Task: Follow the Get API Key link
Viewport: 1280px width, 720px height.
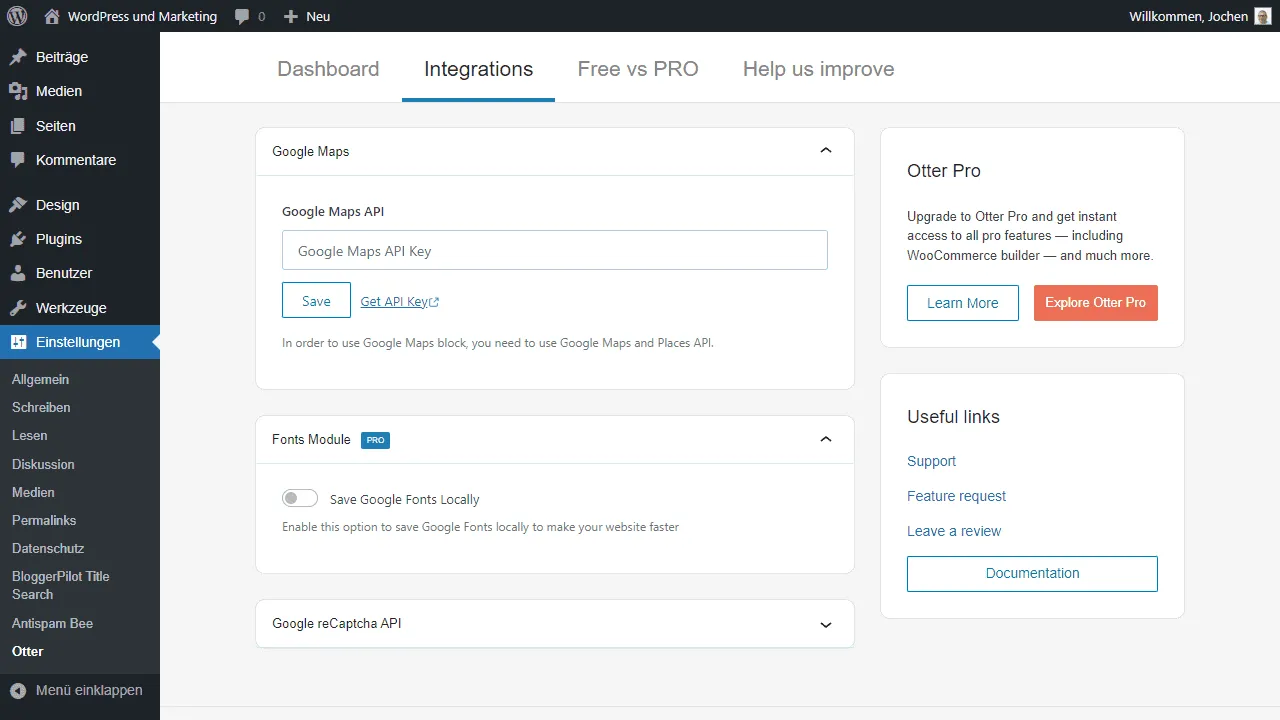Action: click(399, 302)
